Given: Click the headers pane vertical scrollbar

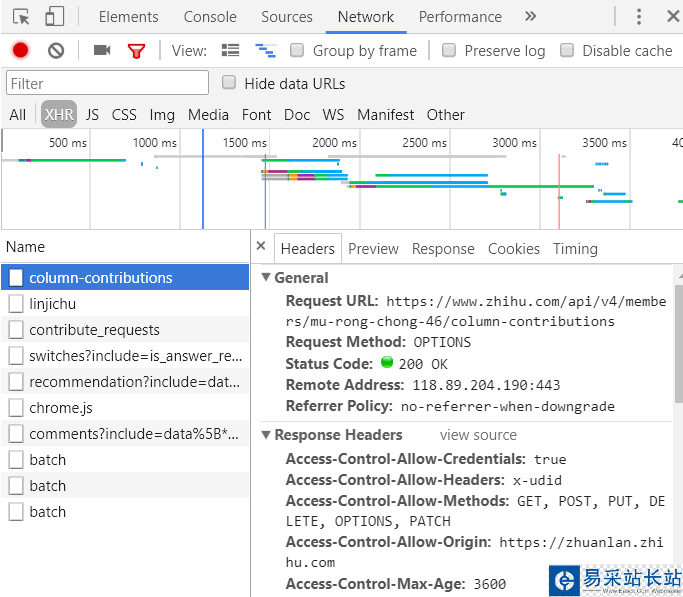Looking at the screenshot, I should click(x=678, y=344).
